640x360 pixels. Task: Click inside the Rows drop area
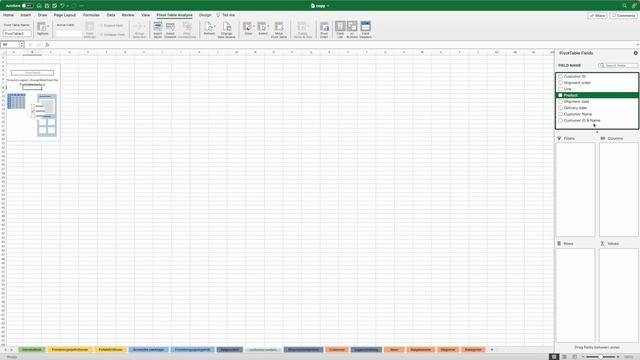575,295
